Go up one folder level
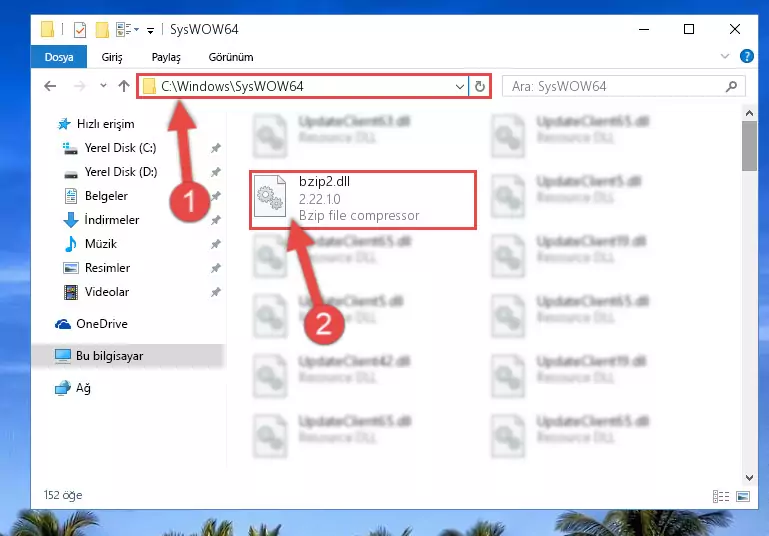Image resolution: width=769 pixels, height=536 pixels. (x=124, y=86)
